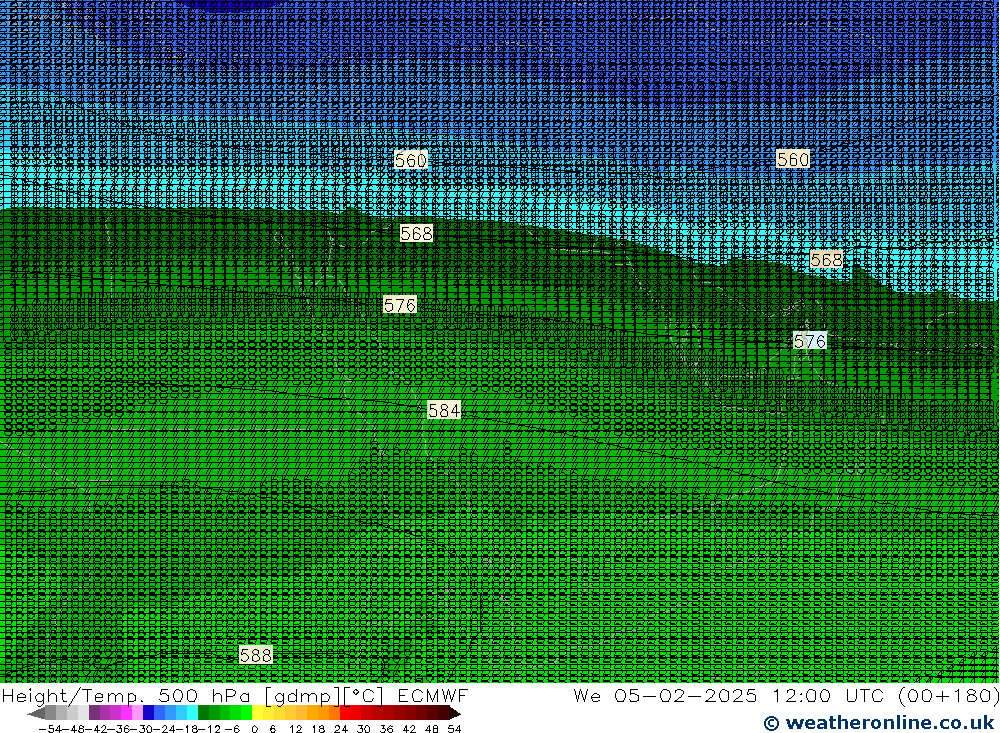Click the '-12' legend value
Screen dimensions: 1000x733
pyautogui.click(x=209, y=729)
